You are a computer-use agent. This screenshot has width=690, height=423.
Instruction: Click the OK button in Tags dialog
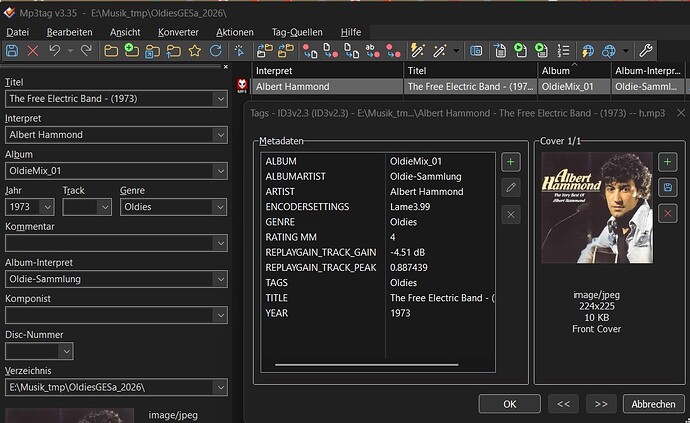pos(510,404)
